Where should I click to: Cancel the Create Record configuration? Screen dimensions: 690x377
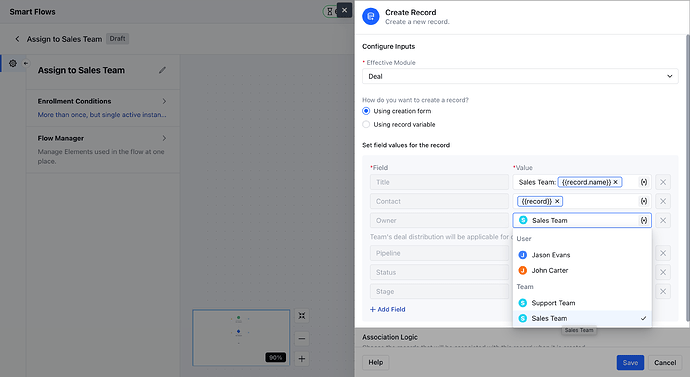(x=665, y=362)
